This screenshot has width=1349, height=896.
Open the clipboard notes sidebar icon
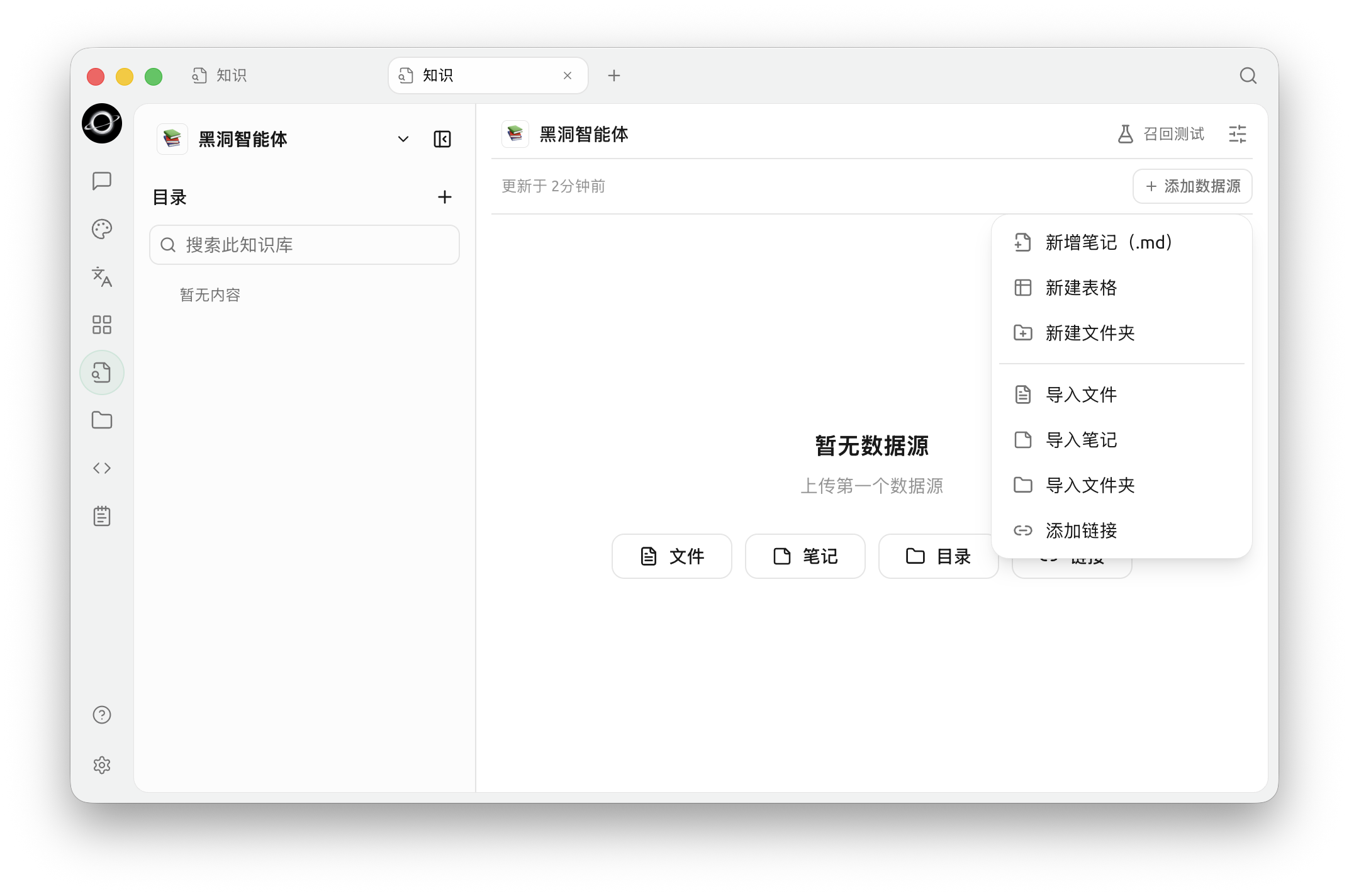pyautogui.click(x=101, y=516)
